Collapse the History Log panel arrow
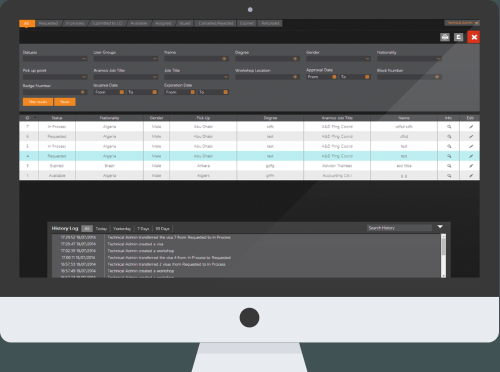This screenshot has width=500, height=372. pyautogui.click(x=440, y=227)
